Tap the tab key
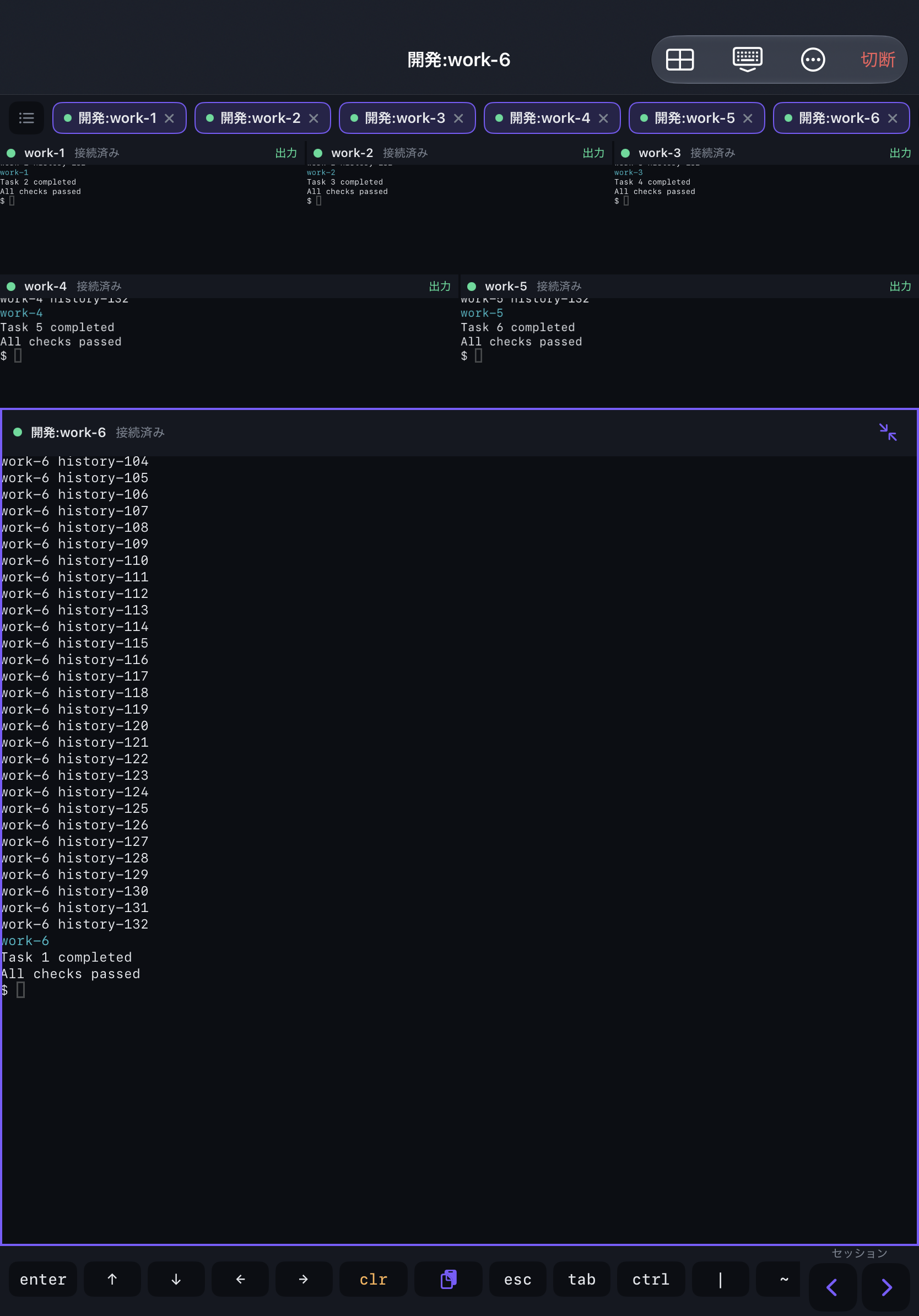Screen dimensions: 919x1316 coord(581,1279)
